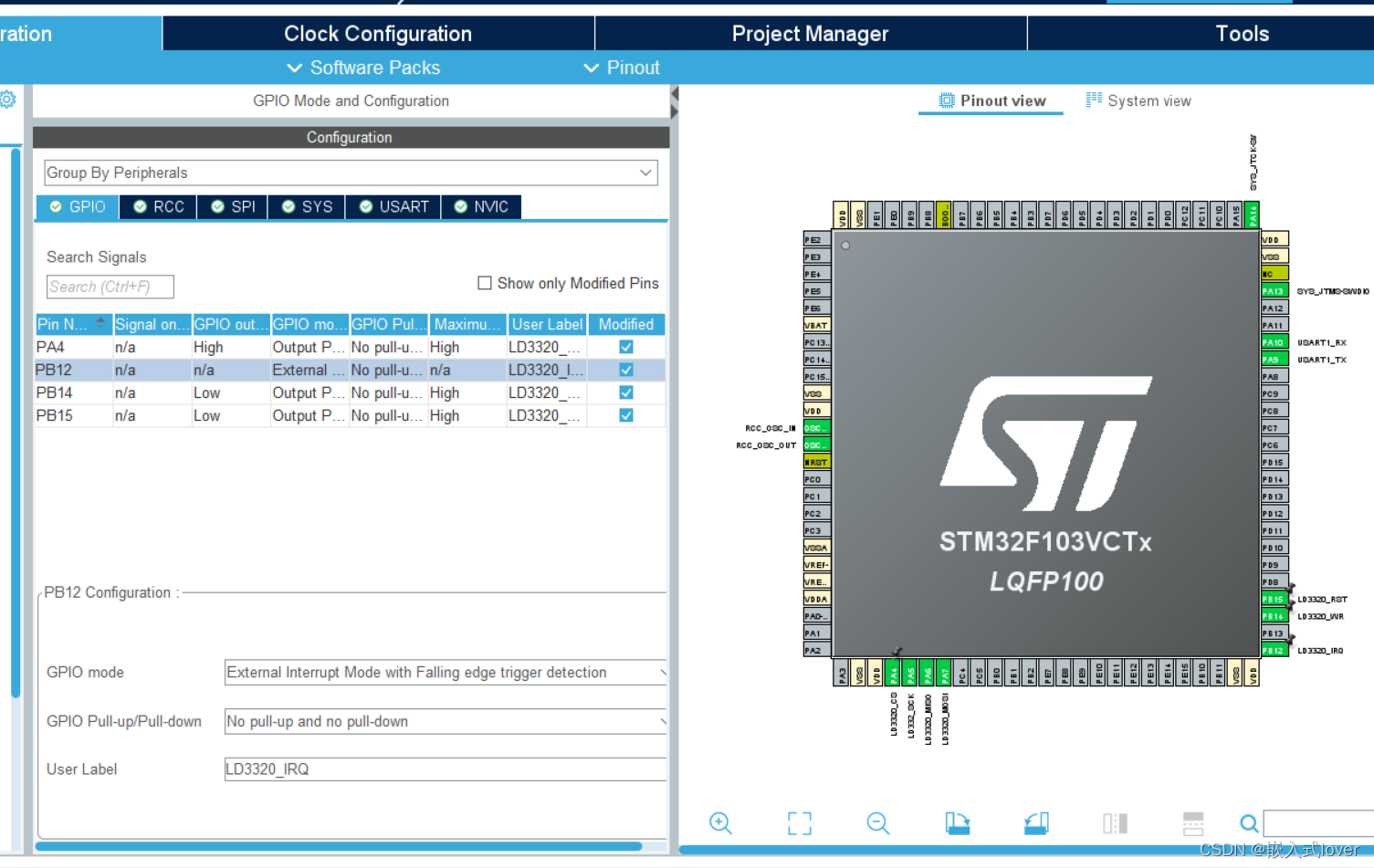Image resolution: width=1374 pixels, height=868 pixels.
Task: Fit chip to view with frame icon
Action: click(x=800, y=823)
